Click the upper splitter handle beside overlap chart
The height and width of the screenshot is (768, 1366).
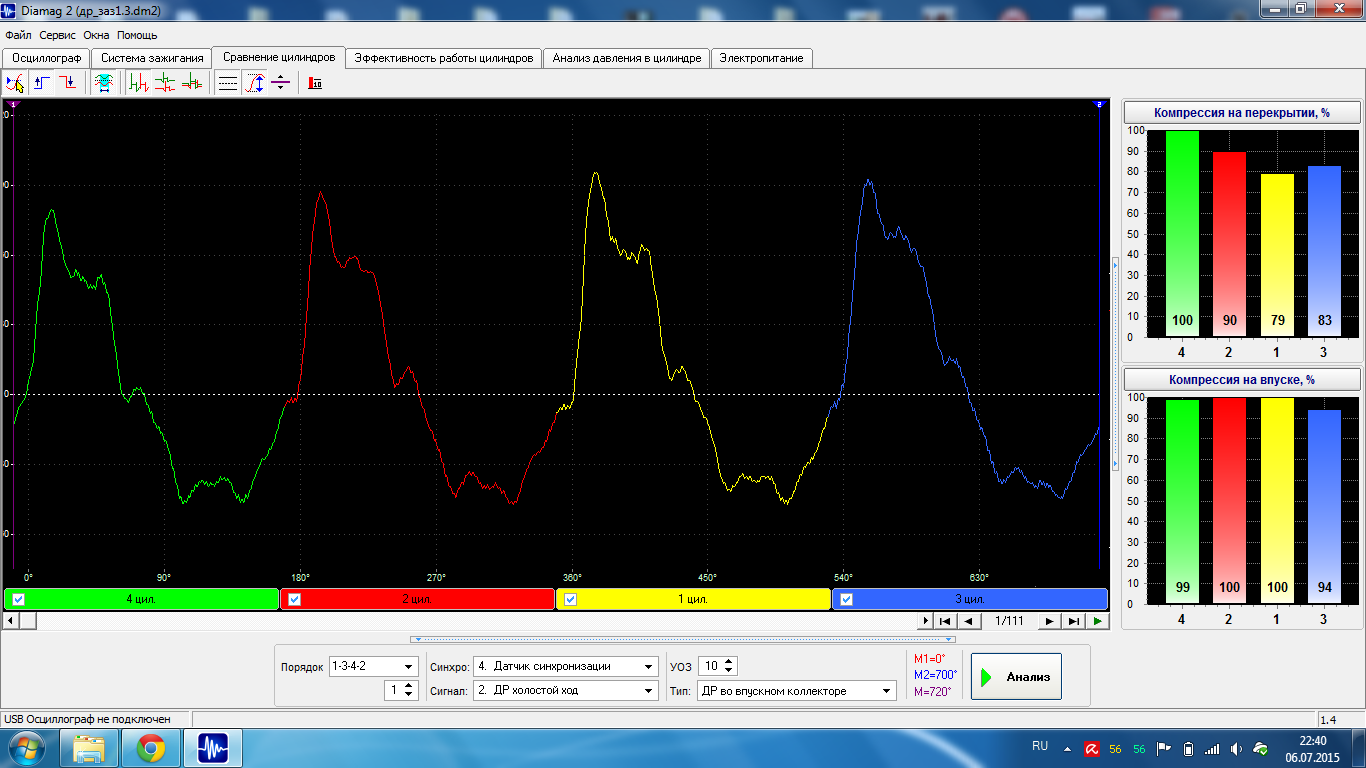[x=1115, y=264]
